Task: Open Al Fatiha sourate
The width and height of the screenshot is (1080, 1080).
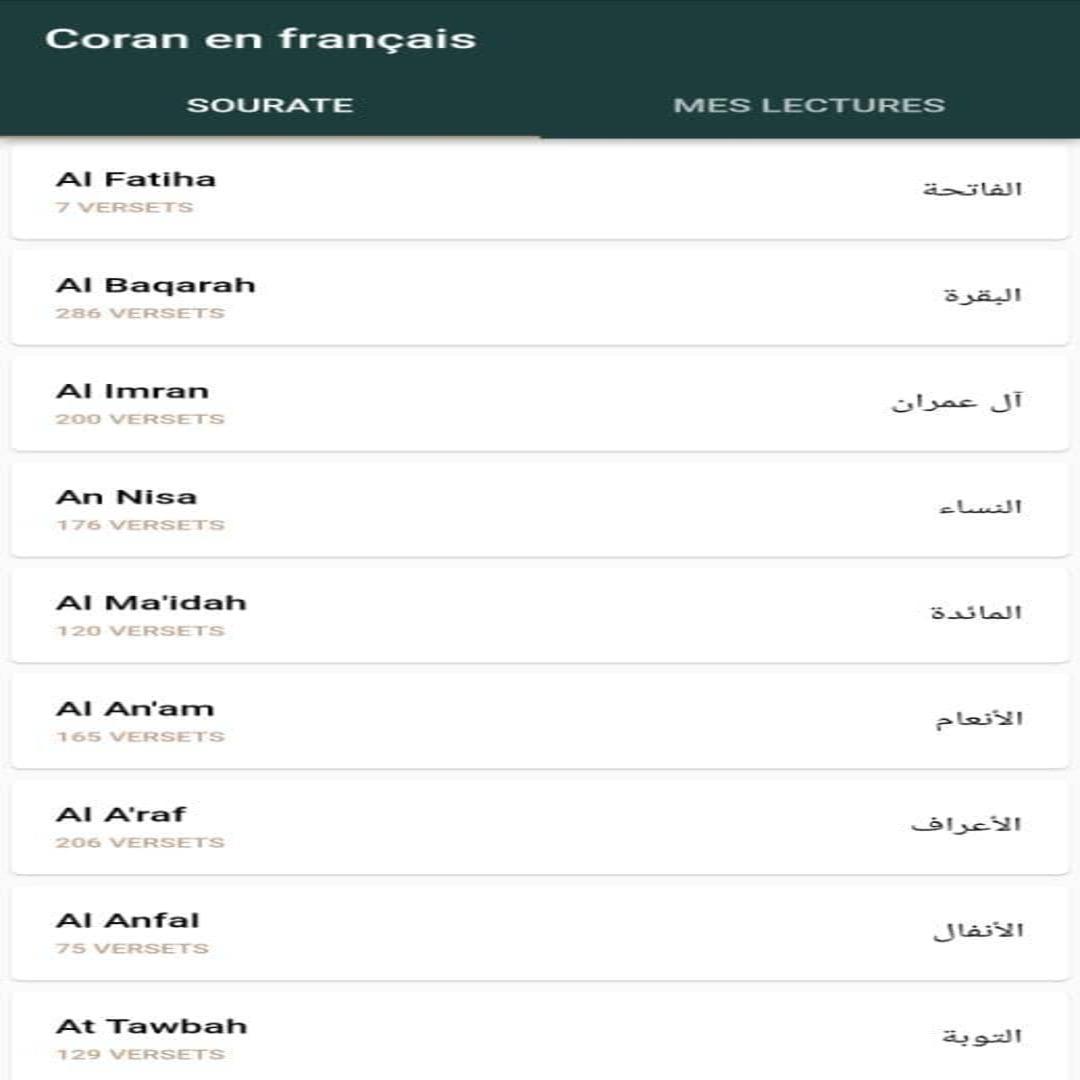Action: click(x=540, y=191)
